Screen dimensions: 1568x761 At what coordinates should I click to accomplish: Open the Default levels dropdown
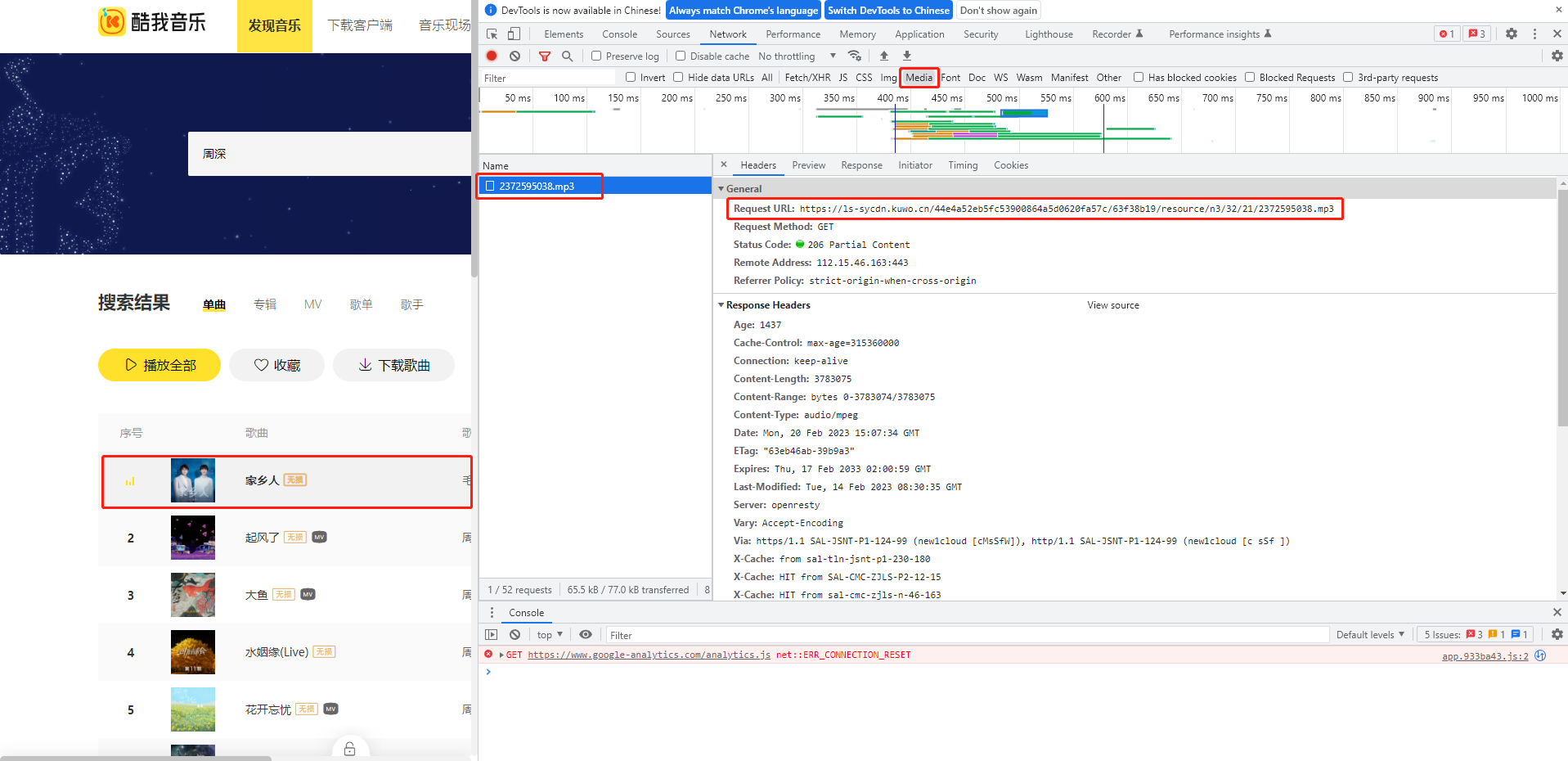point(1370,634)
